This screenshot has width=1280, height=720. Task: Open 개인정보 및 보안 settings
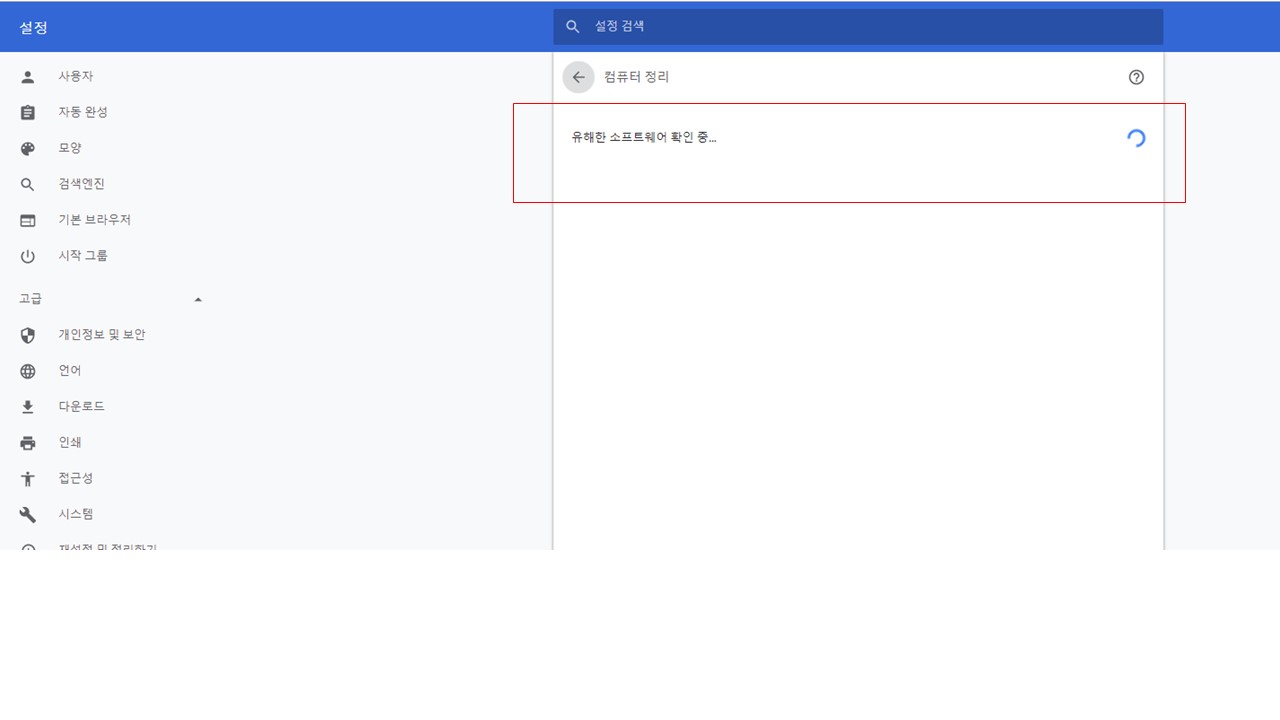coord(101,335)
